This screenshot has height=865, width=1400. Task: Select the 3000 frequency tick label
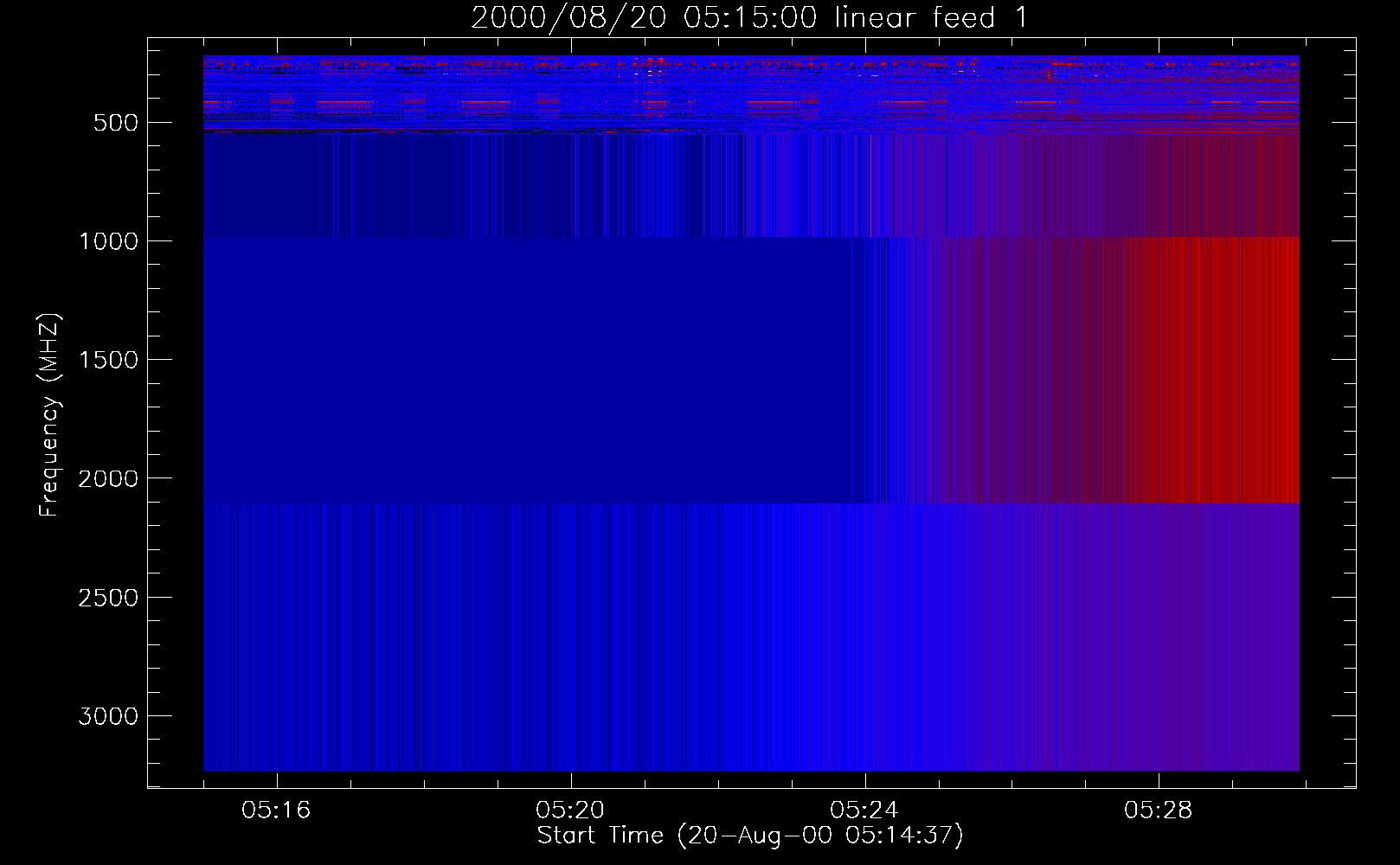pos(108,716)
